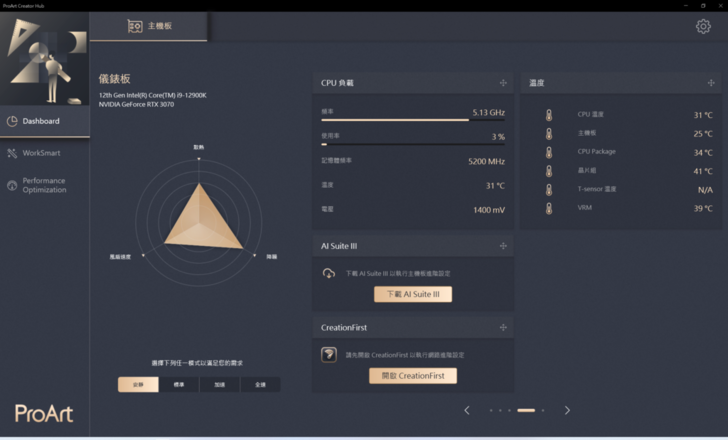
Task: Click the thermometer icon beside CPU 溫度
Action: pos(549,115)
